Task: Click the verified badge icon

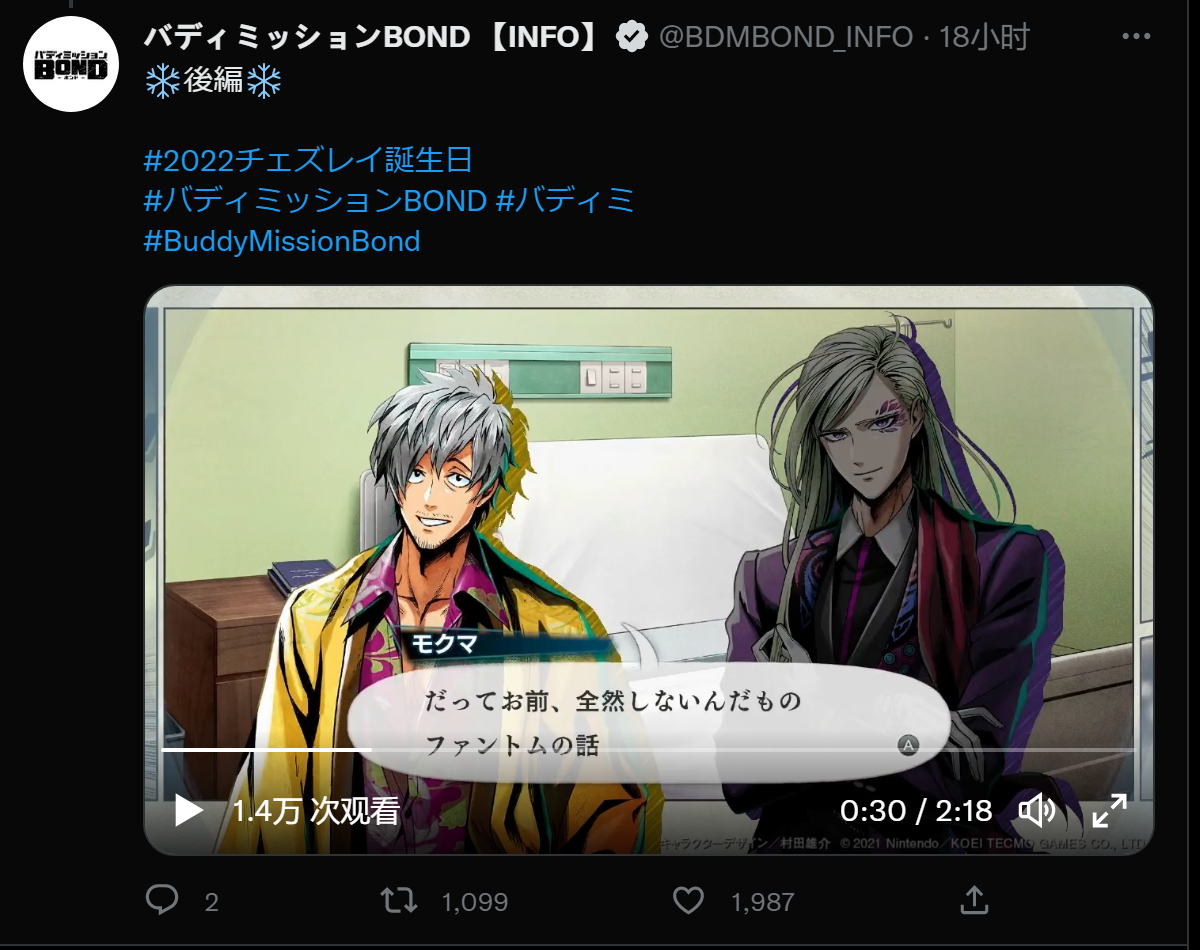Action: 630,37
